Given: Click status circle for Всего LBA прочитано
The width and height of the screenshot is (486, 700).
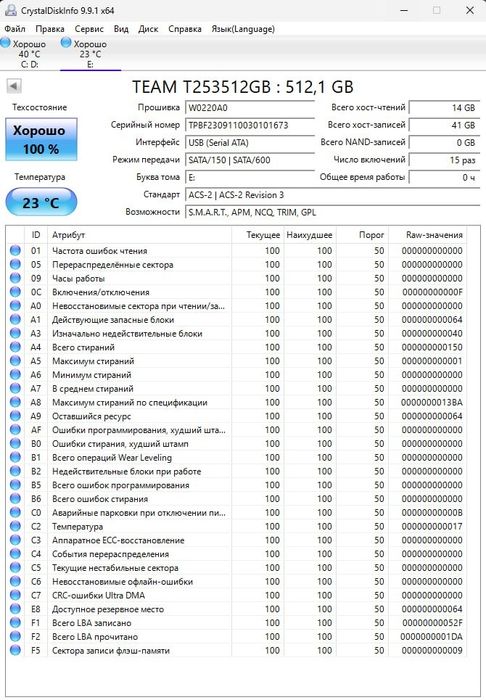Looking at the screenshot, I should click(15, 636).
